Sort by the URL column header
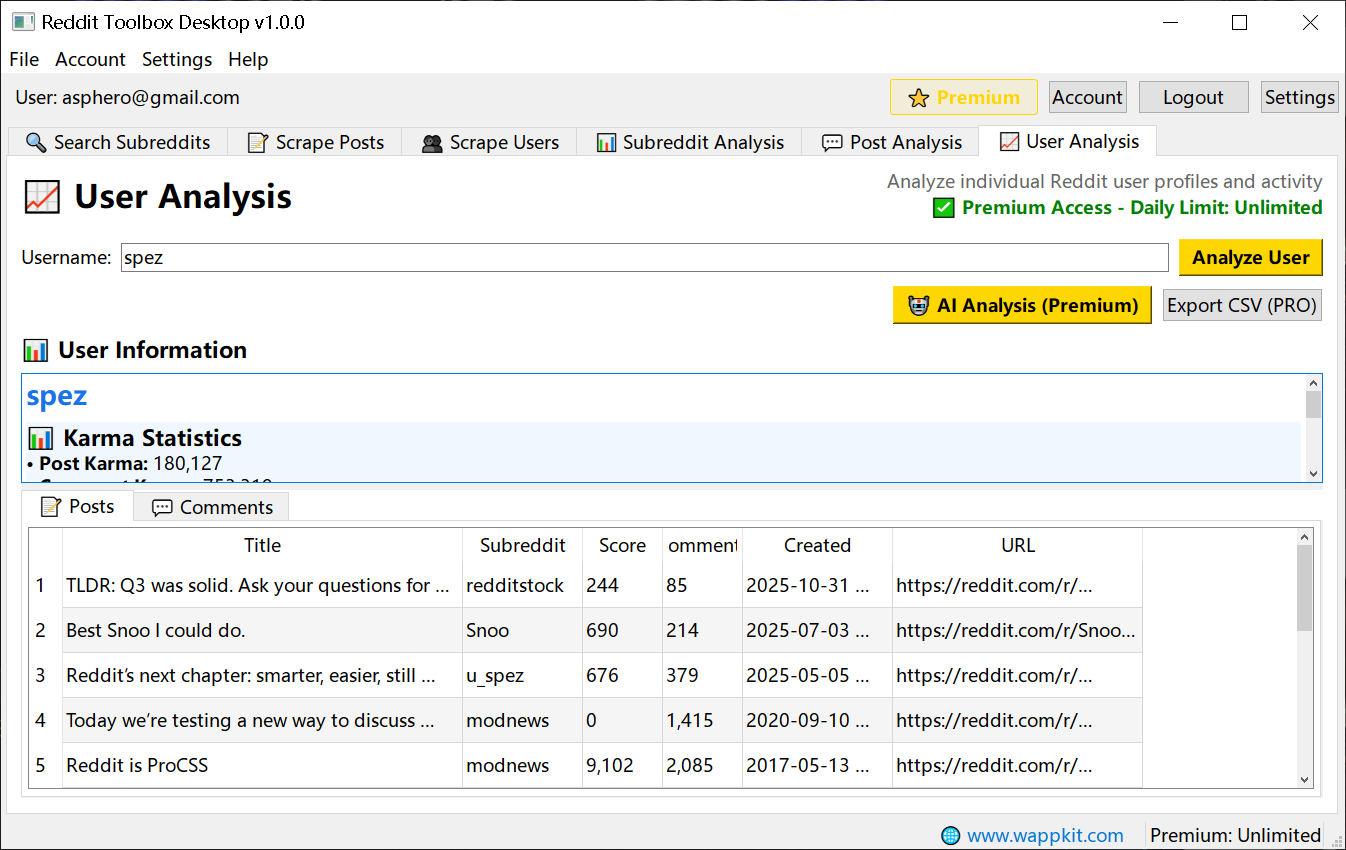1346x850 pixels. coord(1018,545)
